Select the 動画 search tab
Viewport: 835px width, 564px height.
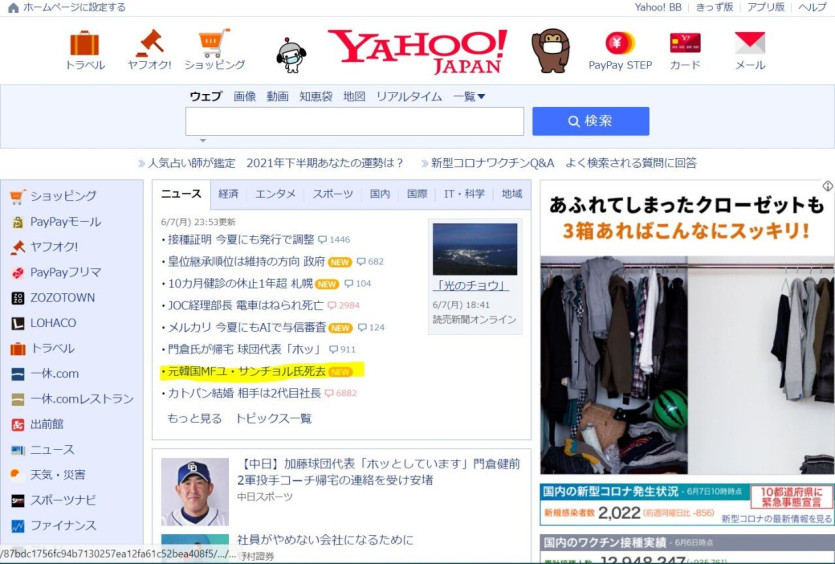point(277,96)
